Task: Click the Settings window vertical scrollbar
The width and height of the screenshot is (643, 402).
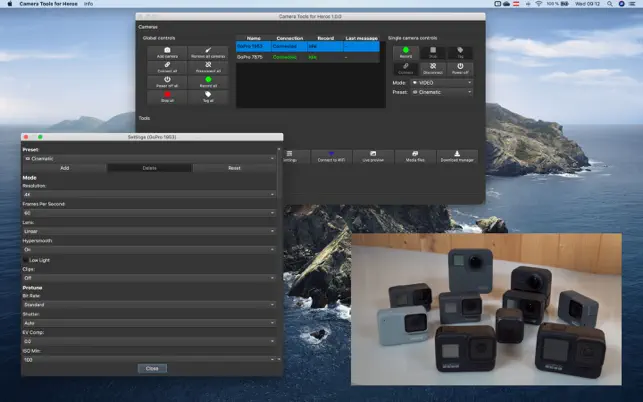Action: click(279, 254)
